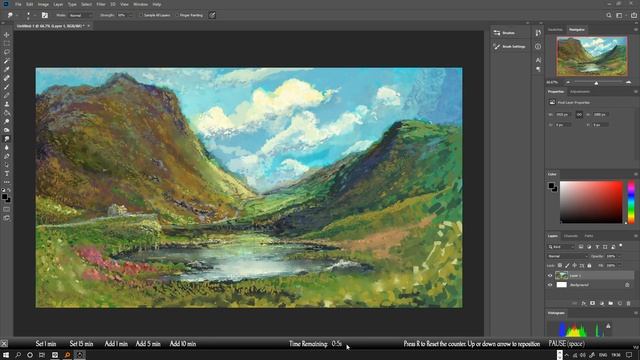This screenshot has height=360, width=640.
Task: Select the Background layer thumbnail
Action: click(562, 285)
